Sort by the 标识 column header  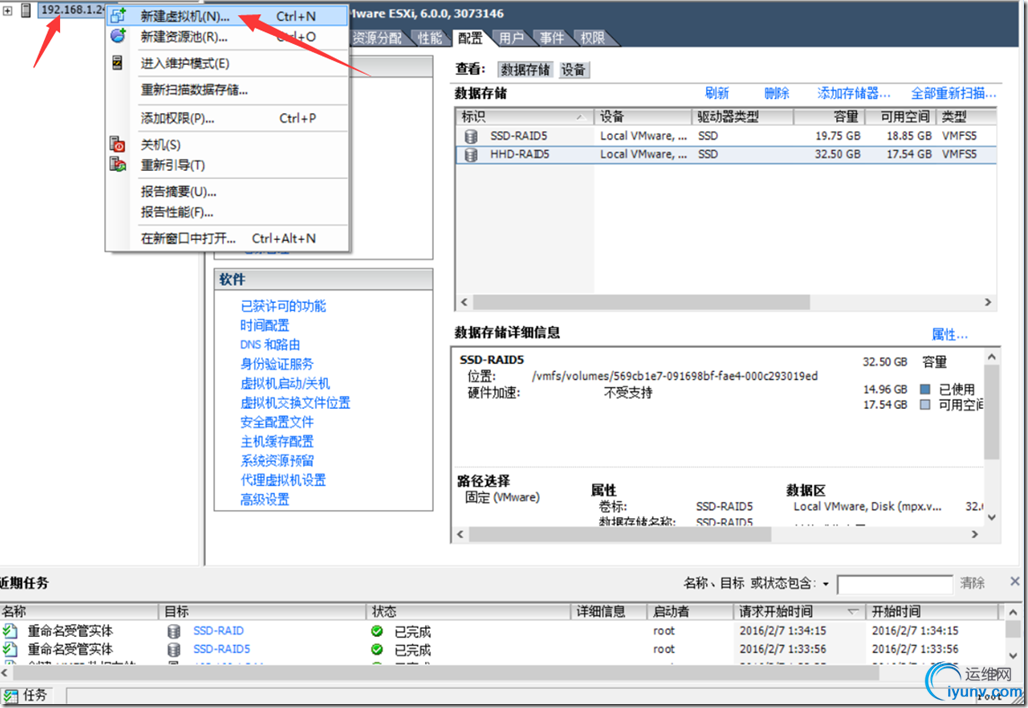pyautogui.click(x=524, y=117)
